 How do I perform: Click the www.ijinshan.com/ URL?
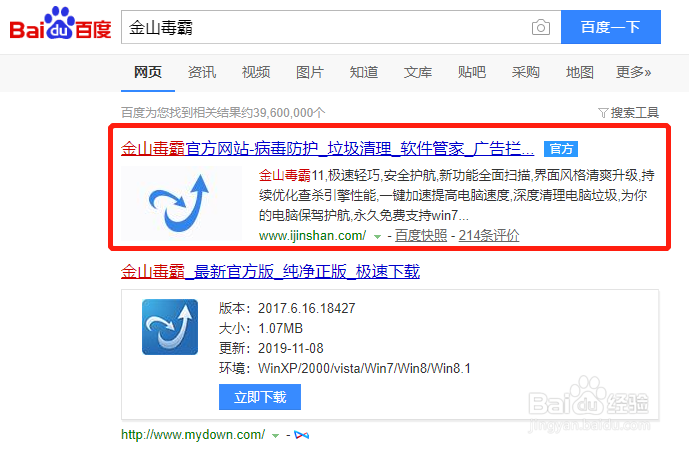[312, 236]
